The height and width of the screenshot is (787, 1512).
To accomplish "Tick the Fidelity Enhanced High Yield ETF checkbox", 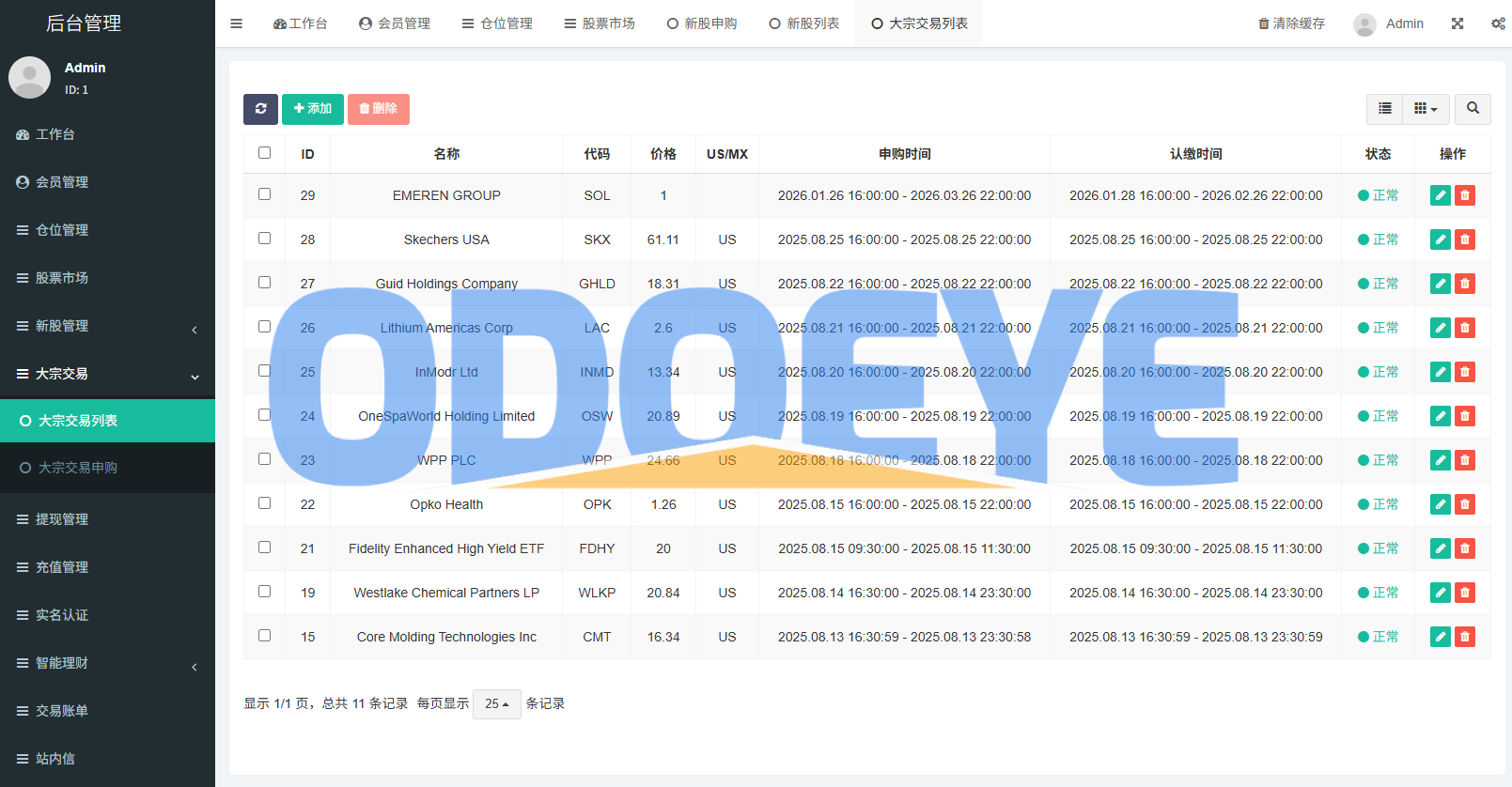I will 265,548.
